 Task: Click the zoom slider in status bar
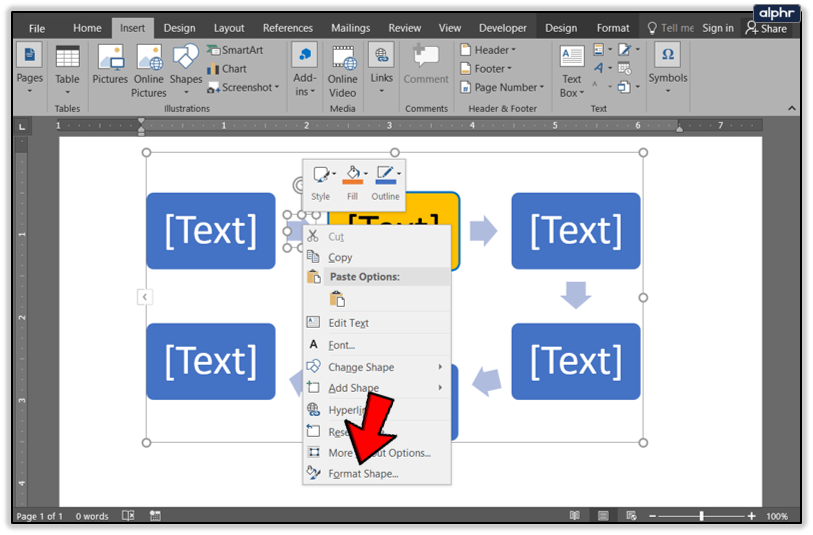tap(701, 516)
